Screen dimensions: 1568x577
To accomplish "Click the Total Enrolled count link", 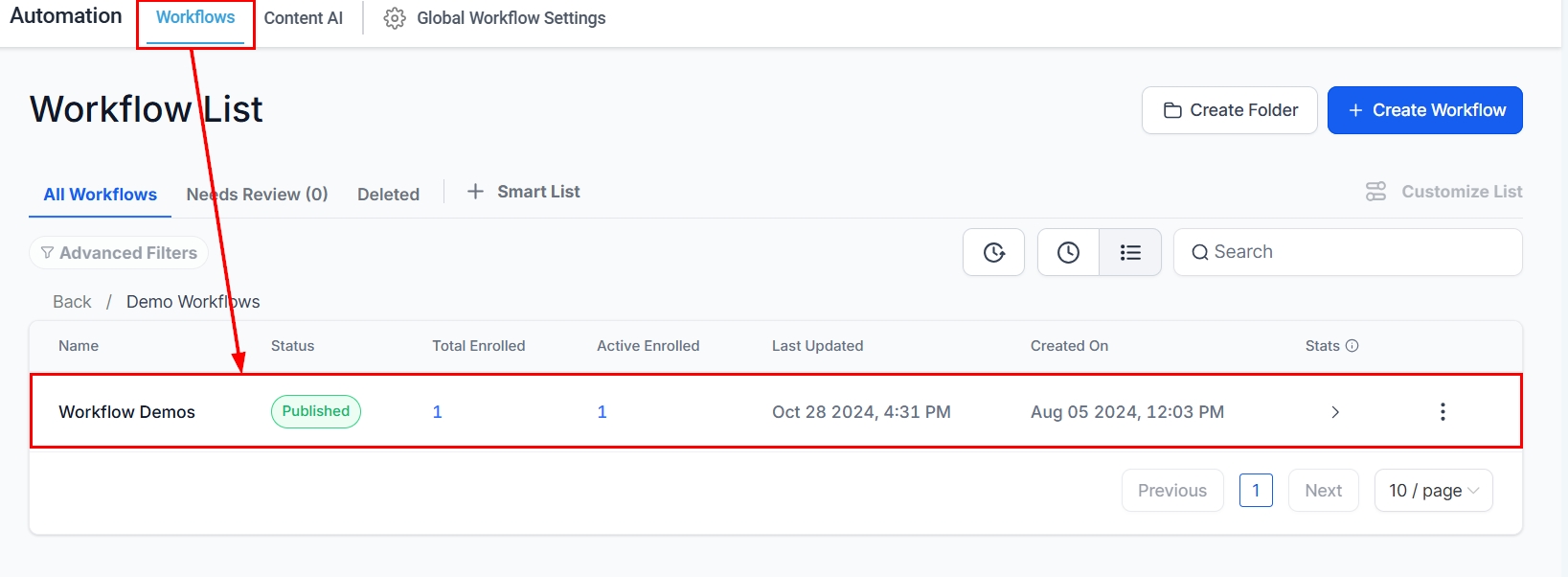I will point(437,412).
